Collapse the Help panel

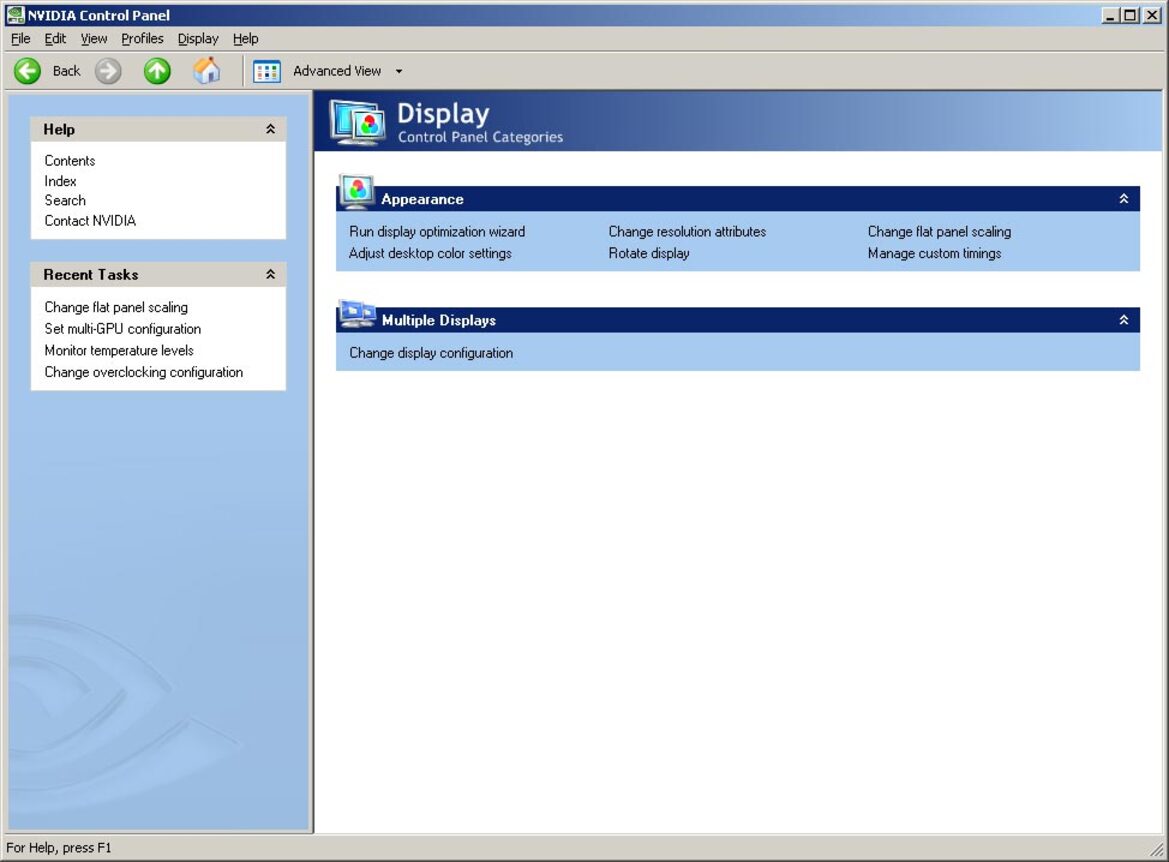271,129
